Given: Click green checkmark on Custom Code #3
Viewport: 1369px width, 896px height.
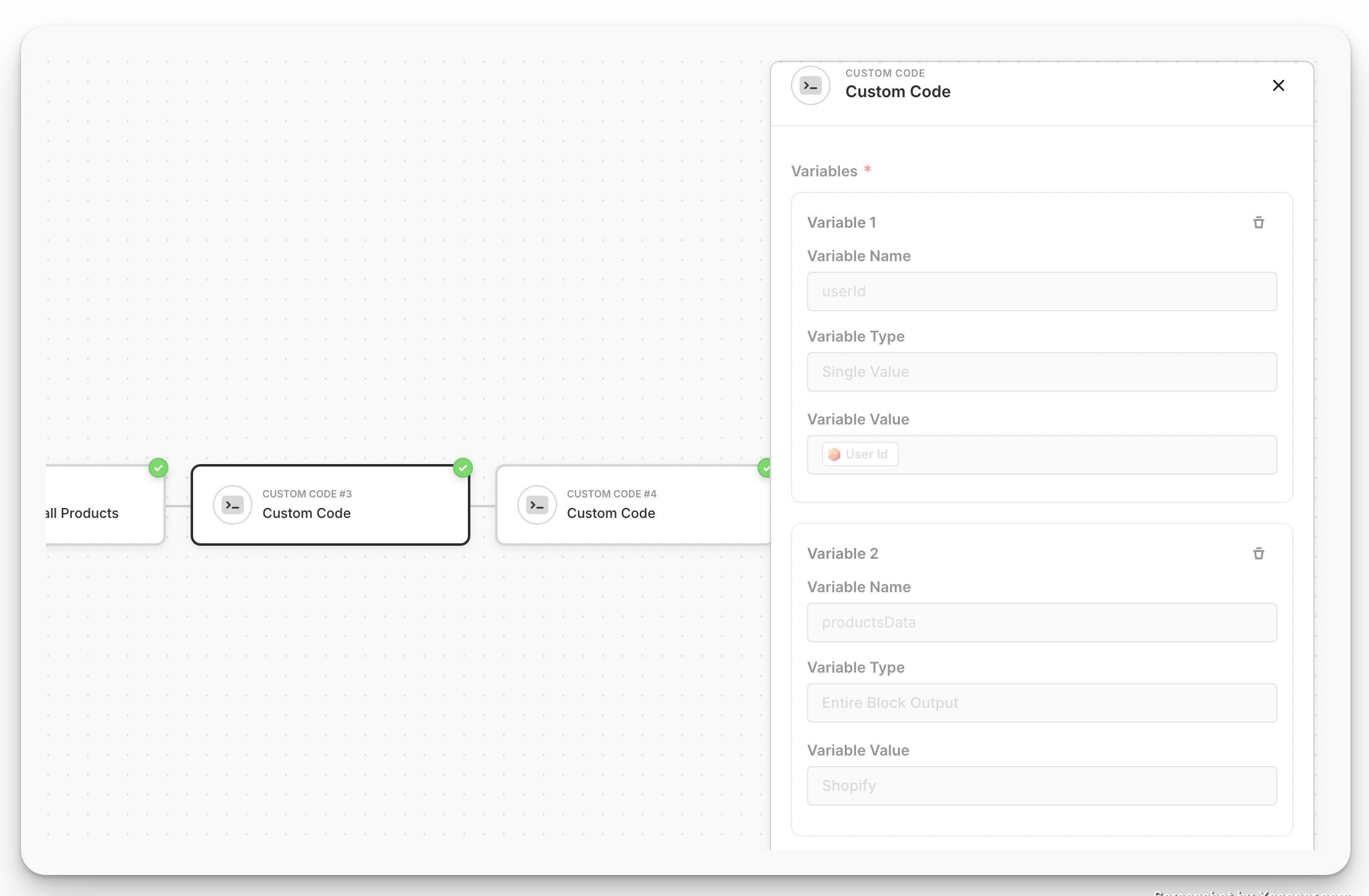Looking at the screenshot, I should click(463, 468).
